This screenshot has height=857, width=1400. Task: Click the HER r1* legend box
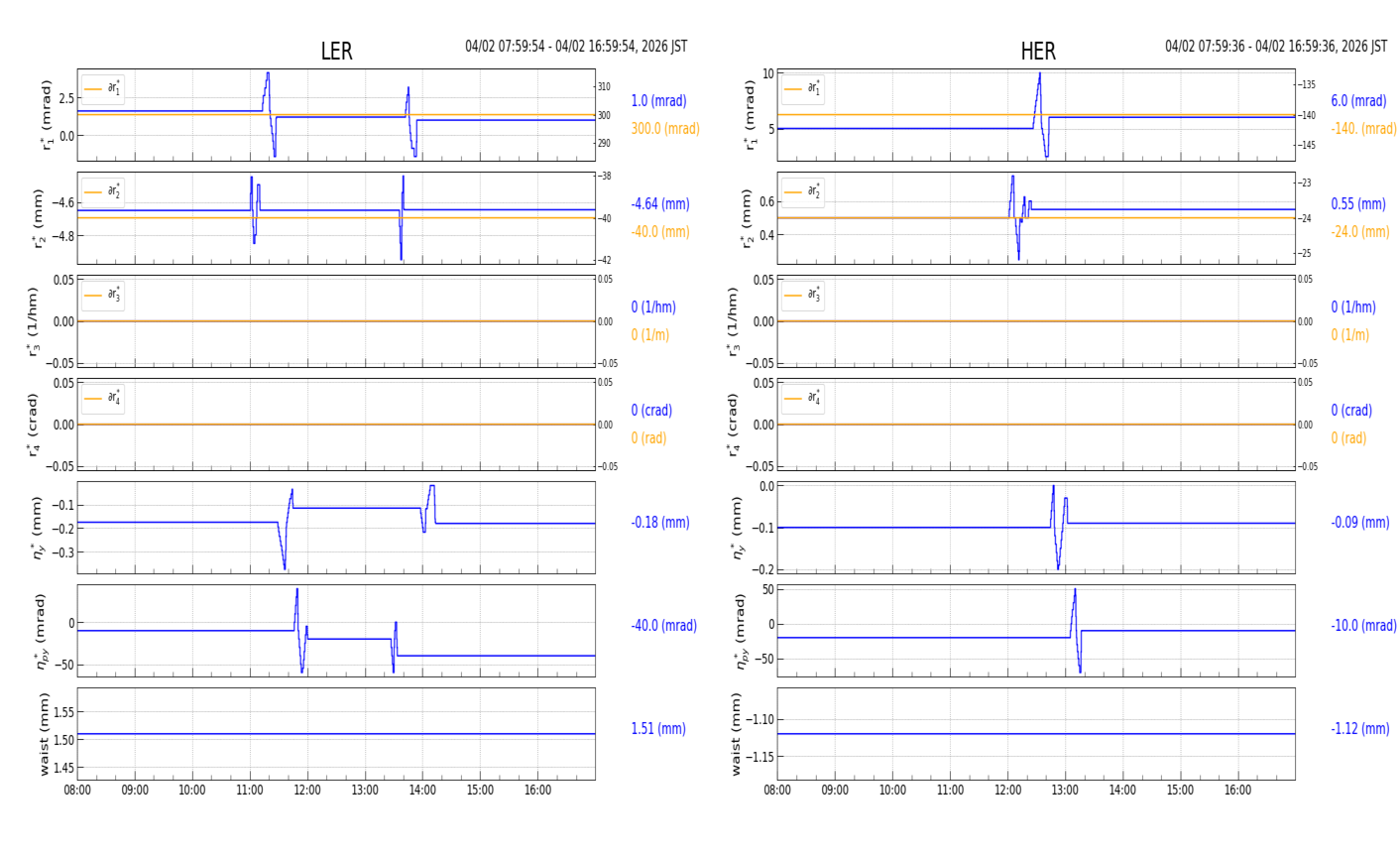(803, 88)
